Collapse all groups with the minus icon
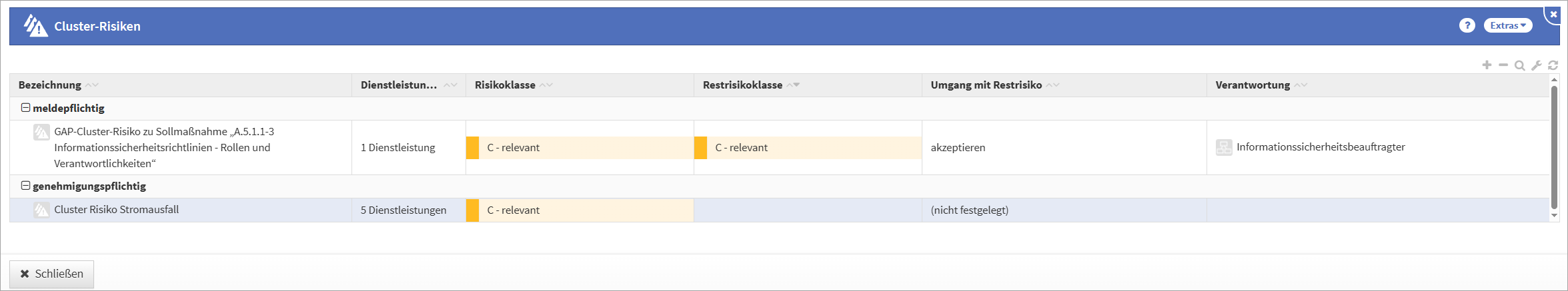 pyautogui.click(x=1503, y=65)
